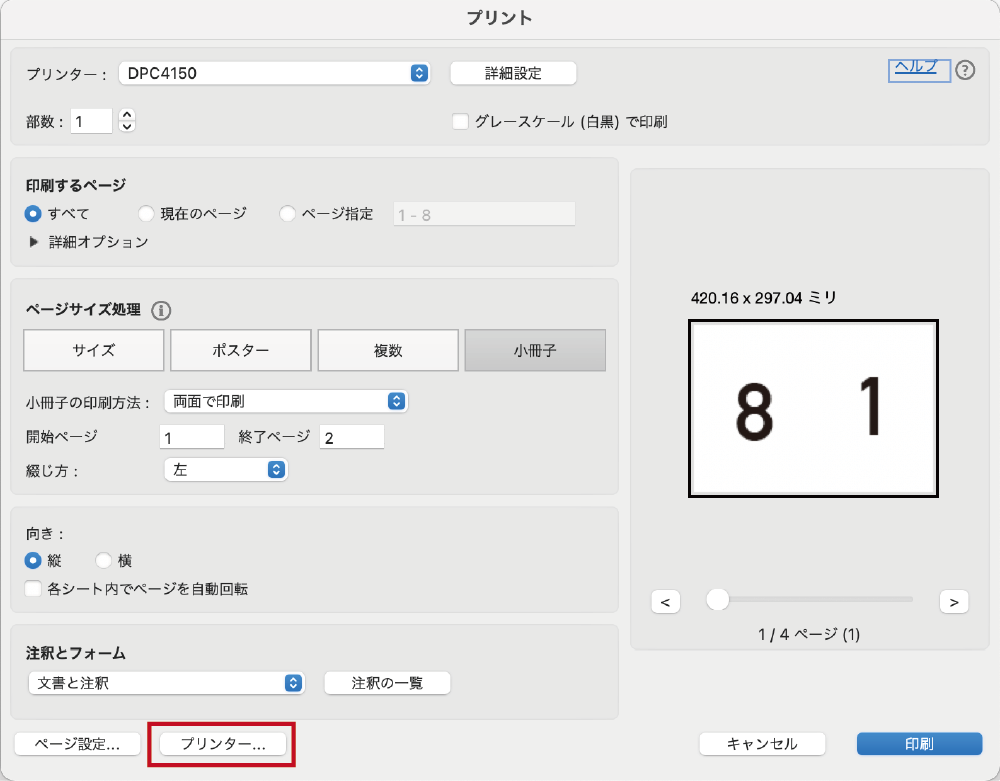Expand the 詳細オプション disclosure triangle

(x=34, y=242)
